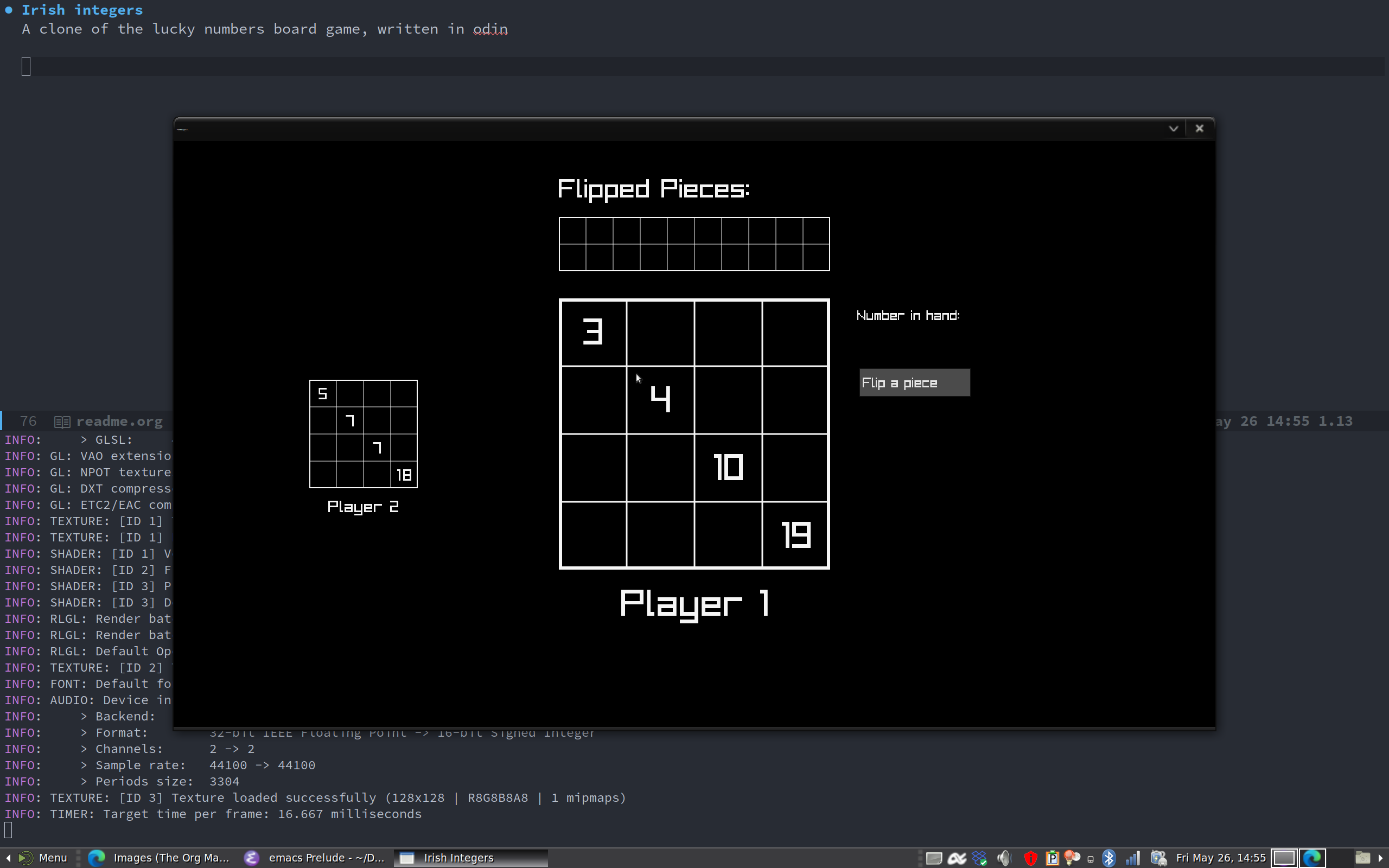Click the Player 2 label
The height and width of the screenshot is (868, 1389).
click(363, 507)
